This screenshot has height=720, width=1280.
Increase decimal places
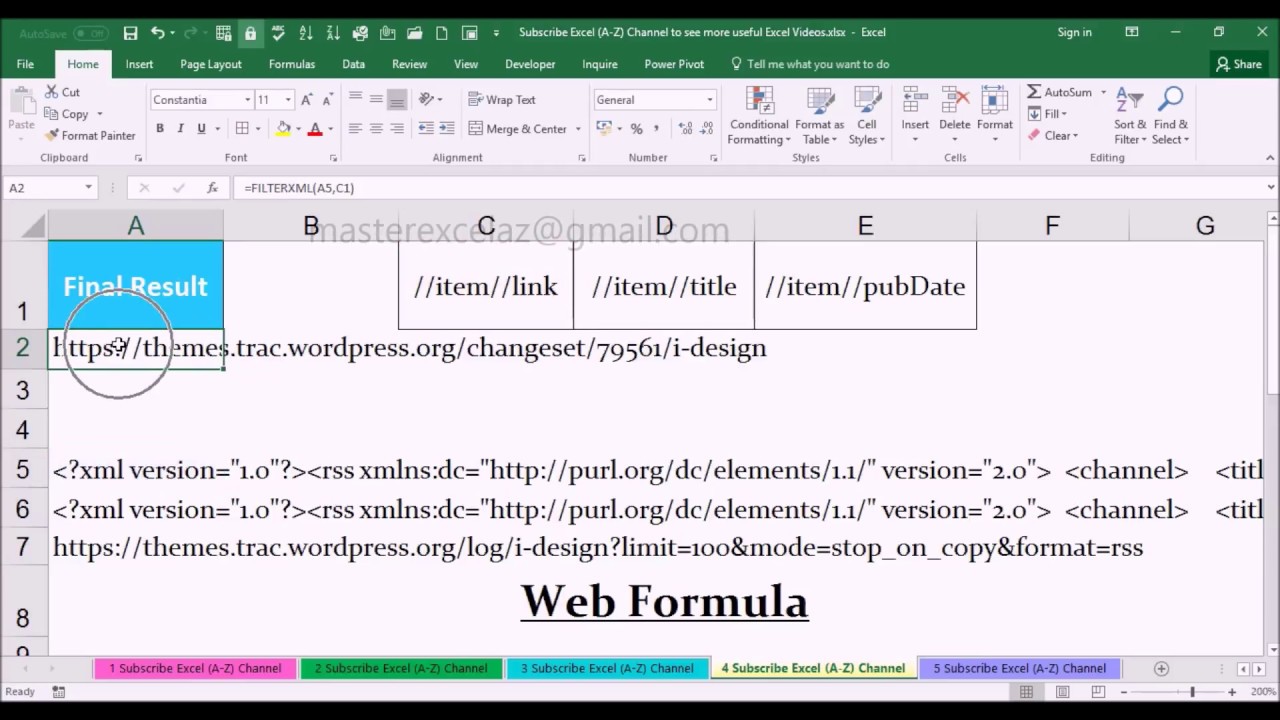(x=684, y=128)
